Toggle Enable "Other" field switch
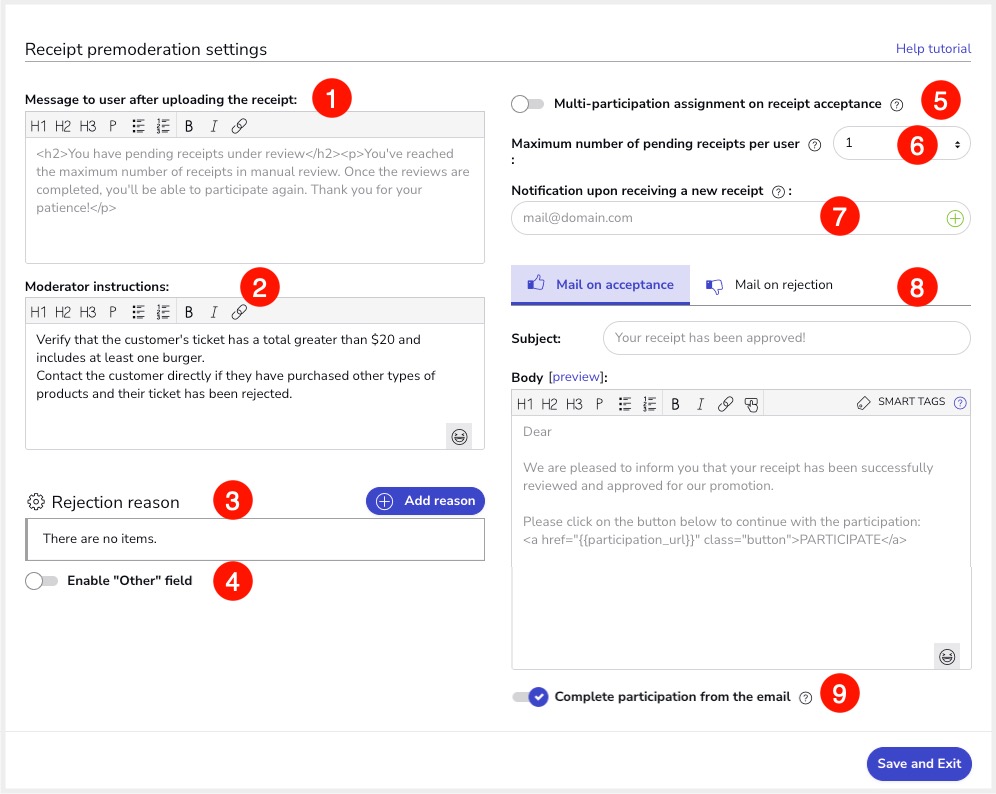This screenshot has height=794, width=996. tap(42, 581)
